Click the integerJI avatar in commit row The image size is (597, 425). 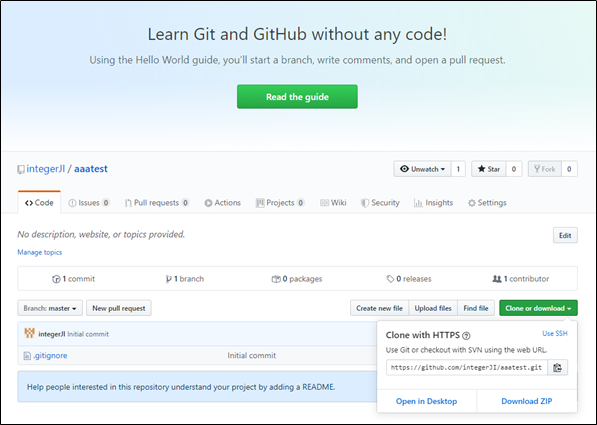[x=29, y=333]
